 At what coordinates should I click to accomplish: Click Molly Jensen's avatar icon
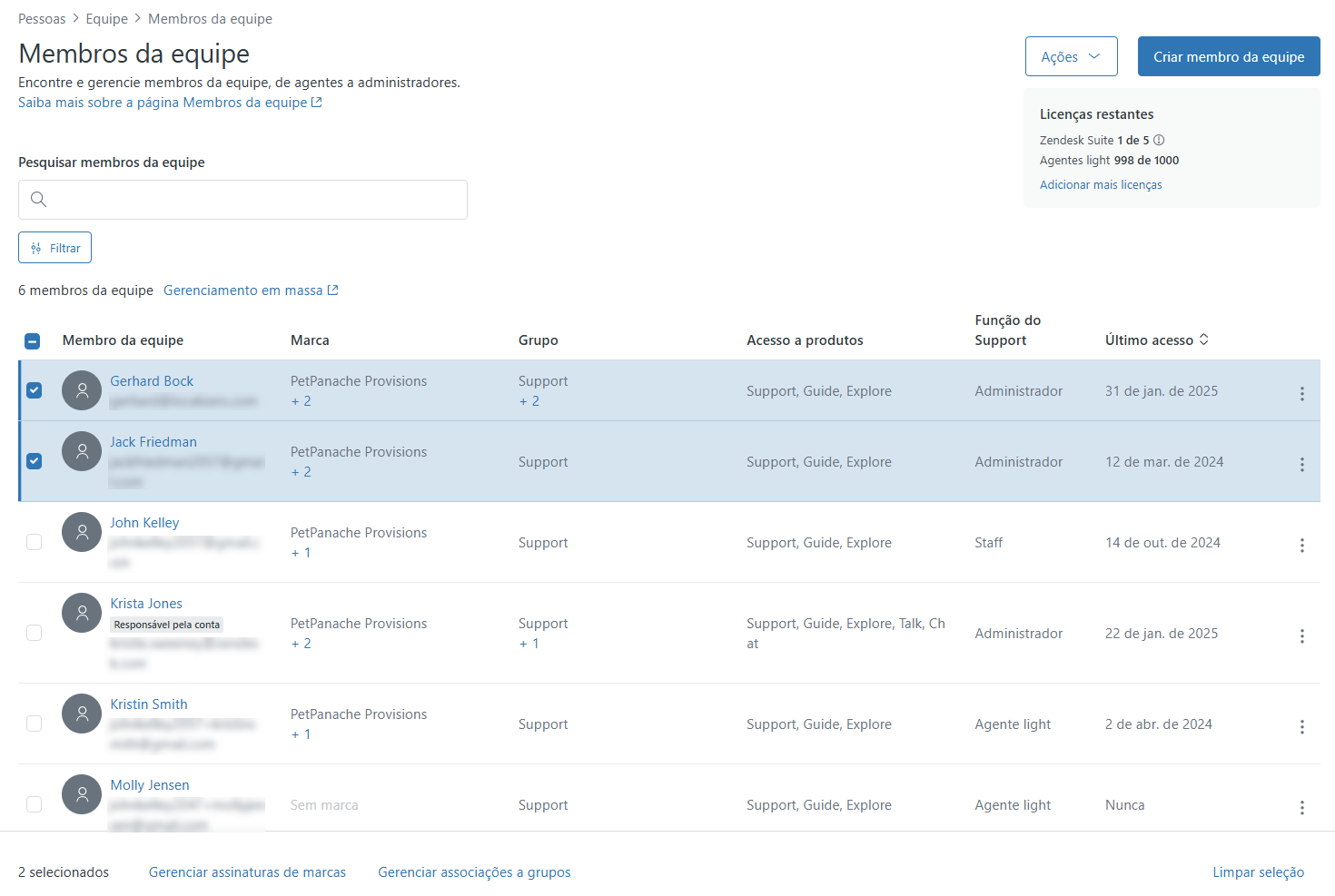pos(82,794)
